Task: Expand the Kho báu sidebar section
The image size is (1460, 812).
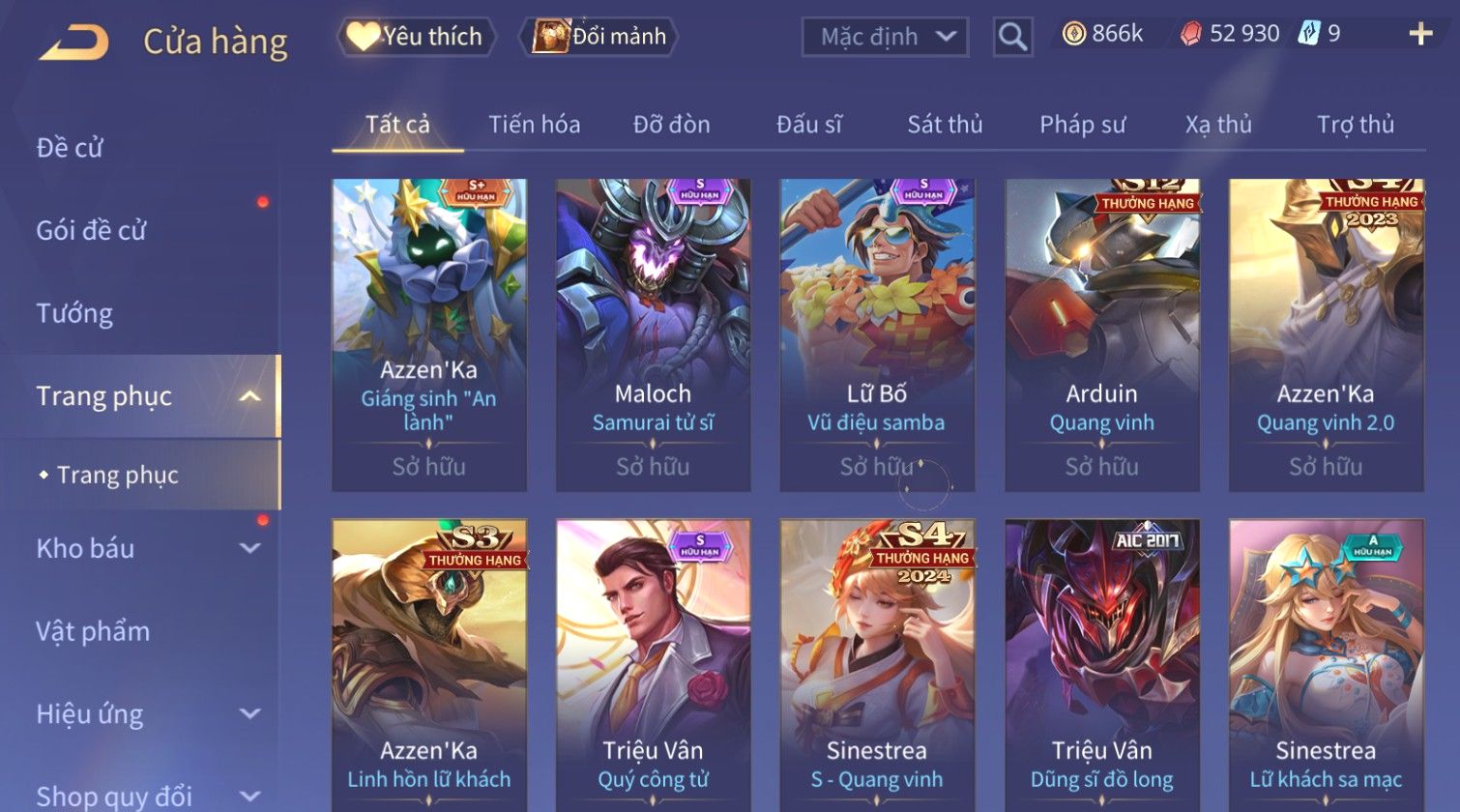Action: click(x=249, y=548)
